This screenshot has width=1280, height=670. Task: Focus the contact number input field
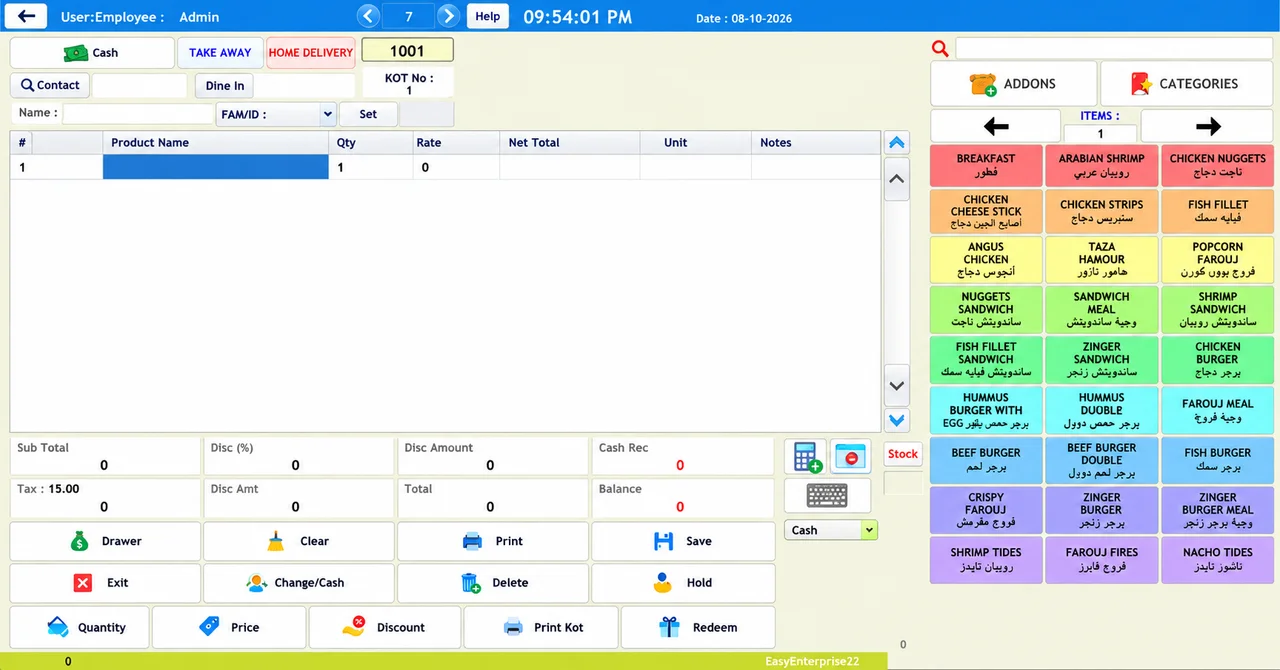coord(139,86)
